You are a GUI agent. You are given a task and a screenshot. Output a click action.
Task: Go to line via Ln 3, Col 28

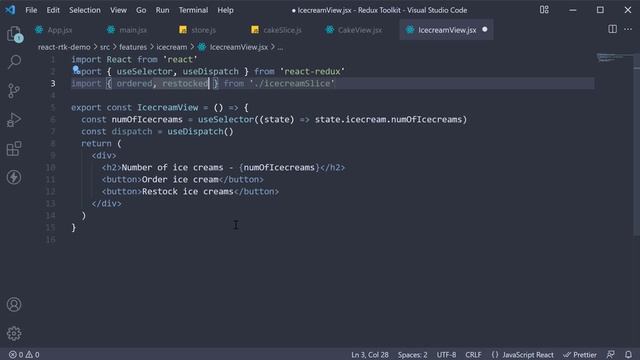(x=370, y=355)
